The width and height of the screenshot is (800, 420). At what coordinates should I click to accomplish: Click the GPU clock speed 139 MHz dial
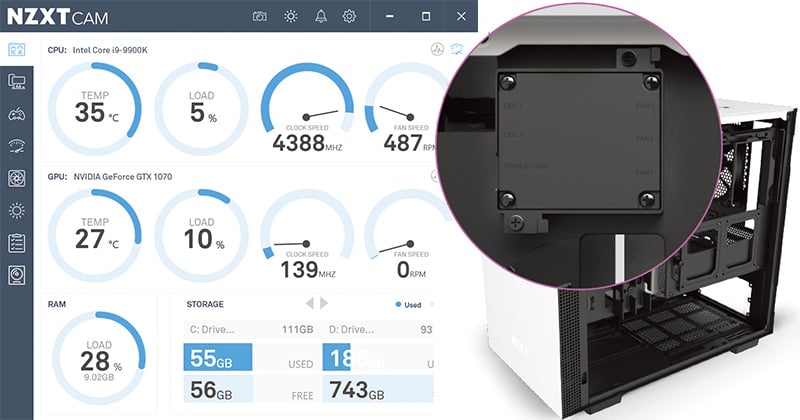tap(307, 235)
